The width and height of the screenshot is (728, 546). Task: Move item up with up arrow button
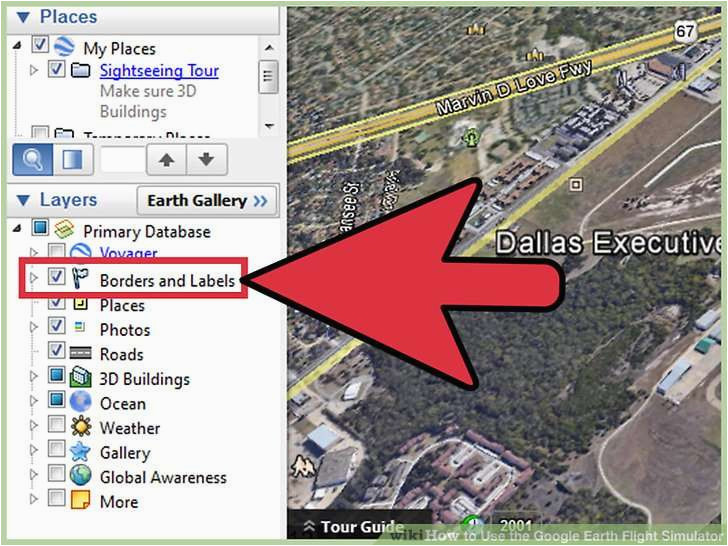[167, 159]
